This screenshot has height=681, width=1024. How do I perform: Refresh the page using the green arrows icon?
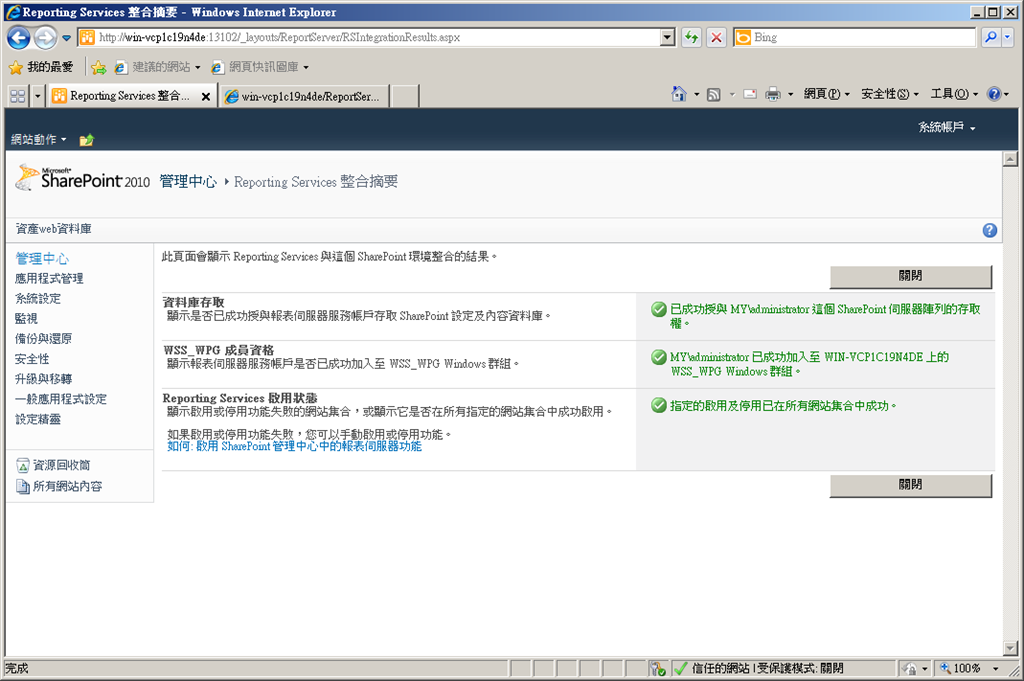(691, 37)
